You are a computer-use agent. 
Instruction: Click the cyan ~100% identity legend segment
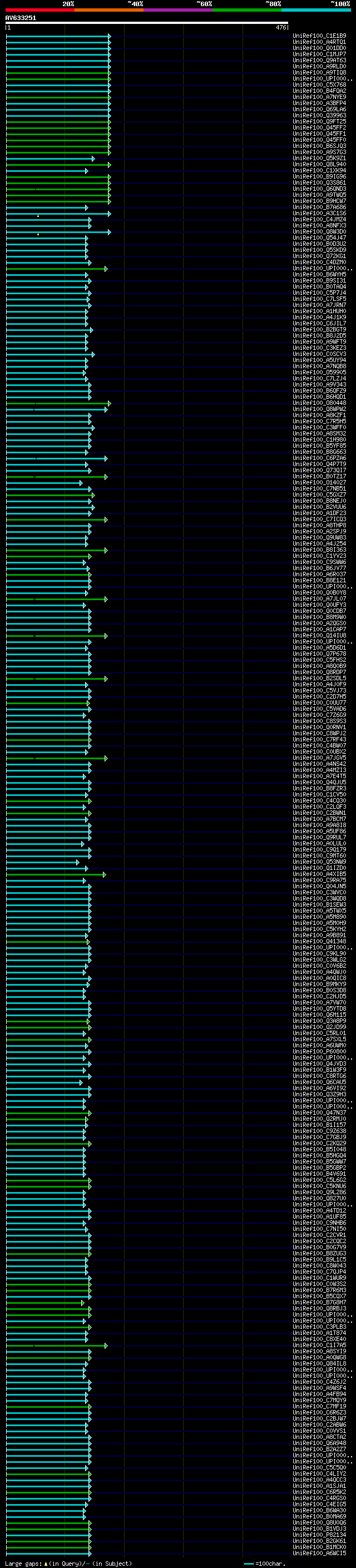click(x=316, y=10)
